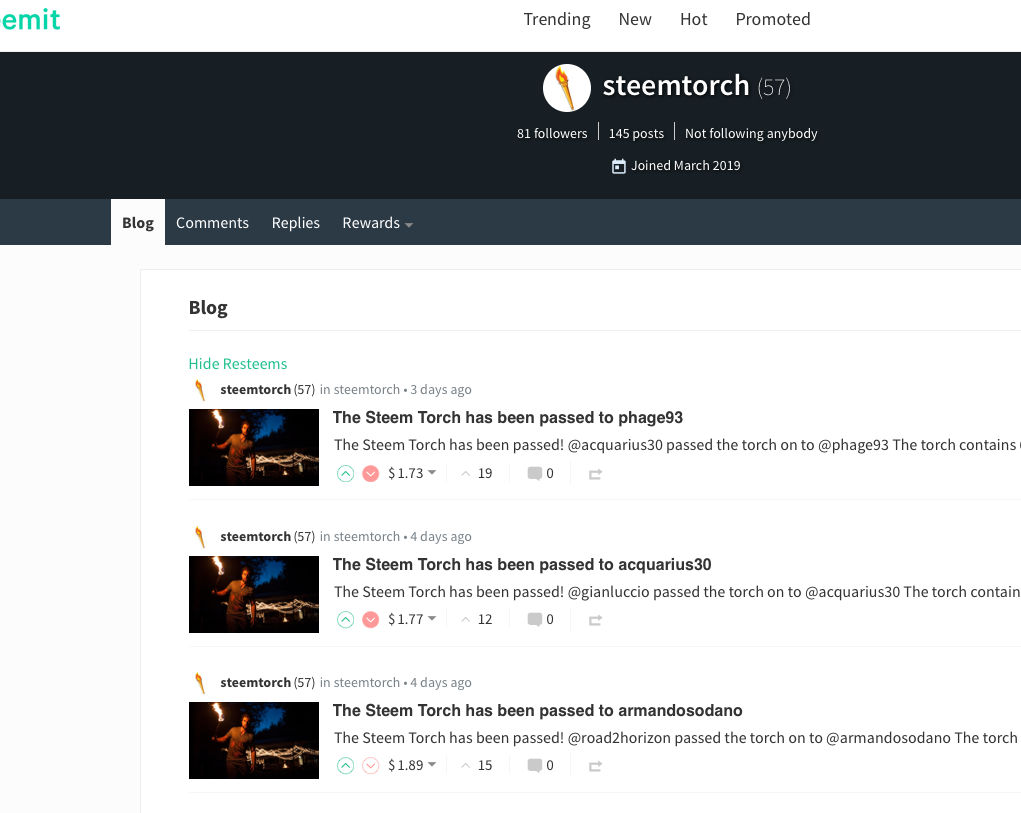1021x813 pixels.
Task: Upvote the post passed to acquarius30
Action: (345, 620)
